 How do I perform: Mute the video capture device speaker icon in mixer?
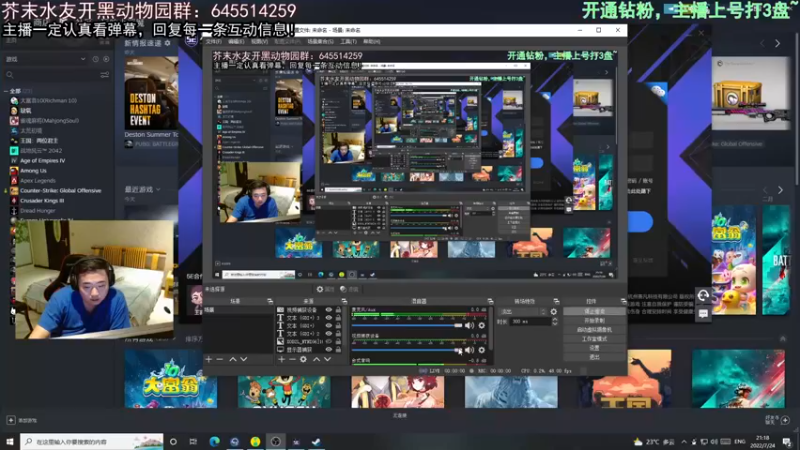(469, 350)
